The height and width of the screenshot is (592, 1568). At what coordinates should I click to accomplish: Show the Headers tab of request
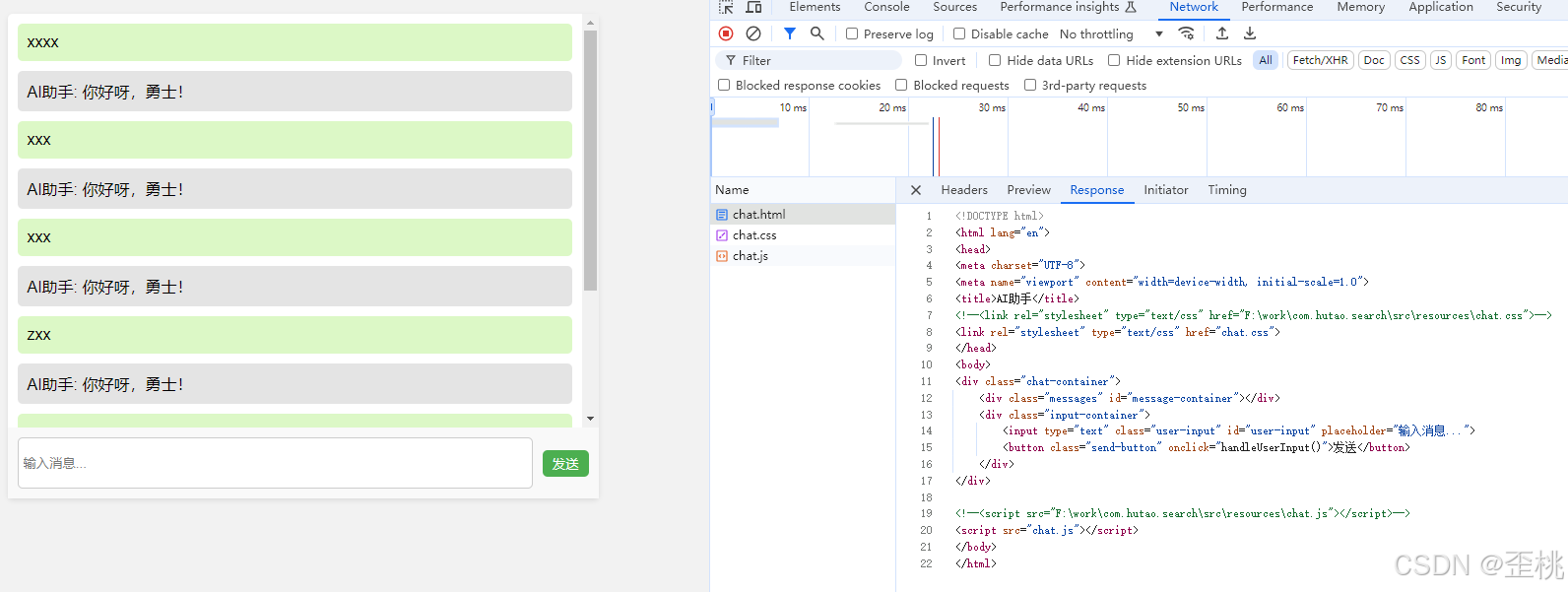pos(963,190)
